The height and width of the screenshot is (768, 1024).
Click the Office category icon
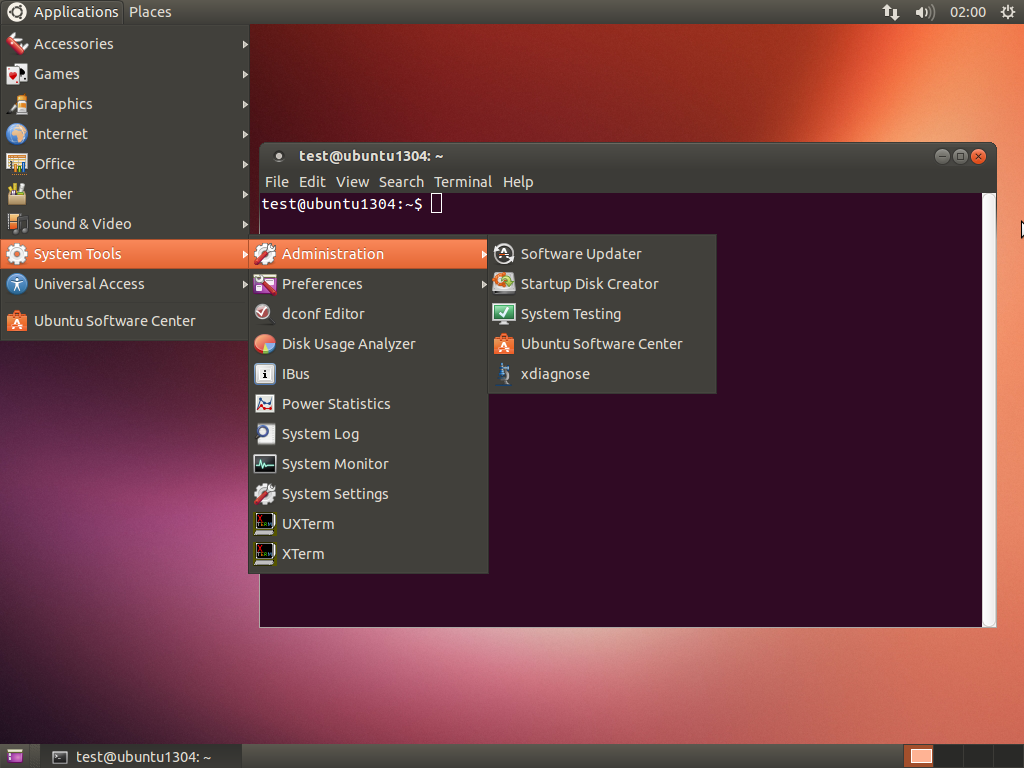[x=17, y=164]
